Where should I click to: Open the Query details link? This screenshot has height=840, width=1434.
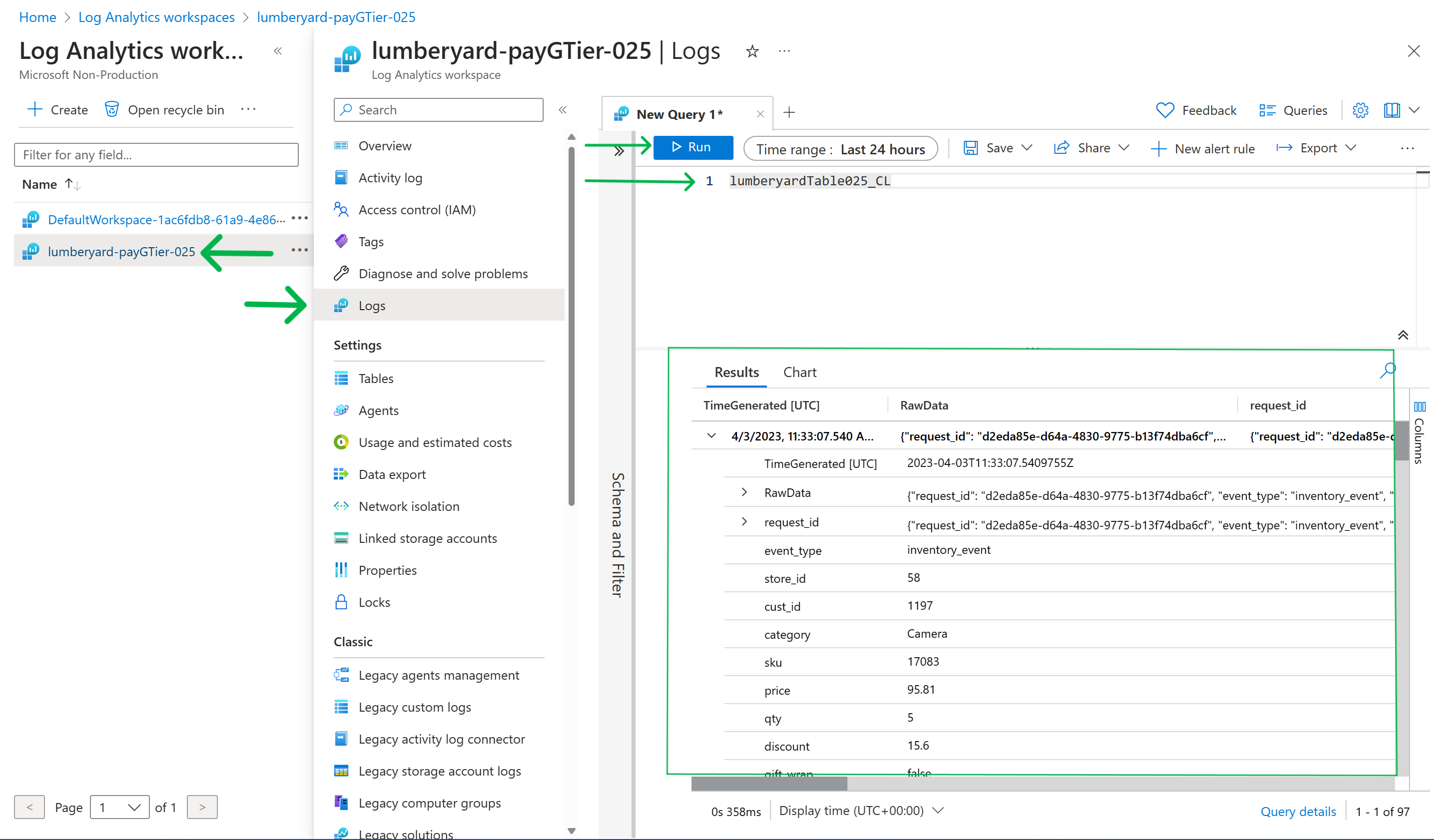click(1298, 811)
